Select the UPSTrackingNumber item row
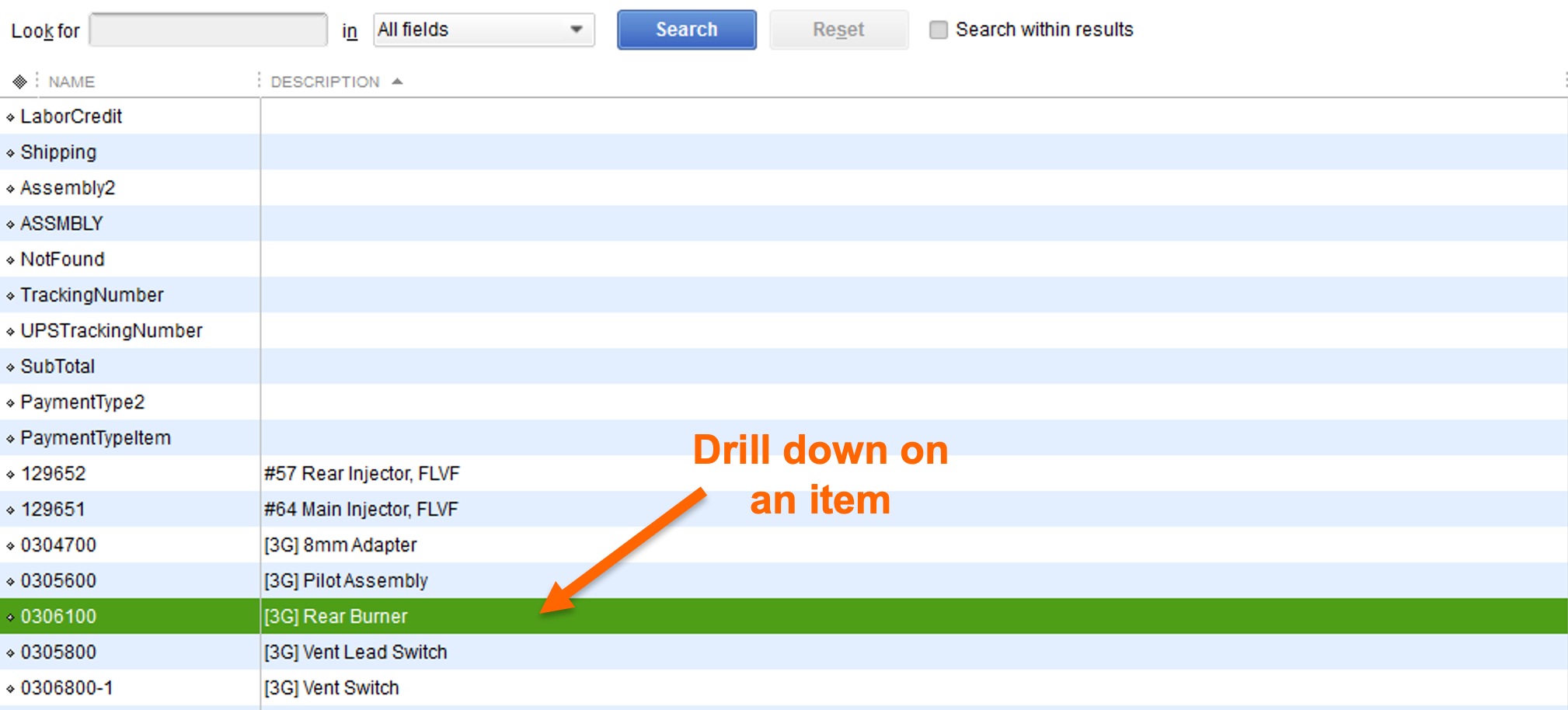Viewport: 1568px width, 710px height. click(111, 331)
